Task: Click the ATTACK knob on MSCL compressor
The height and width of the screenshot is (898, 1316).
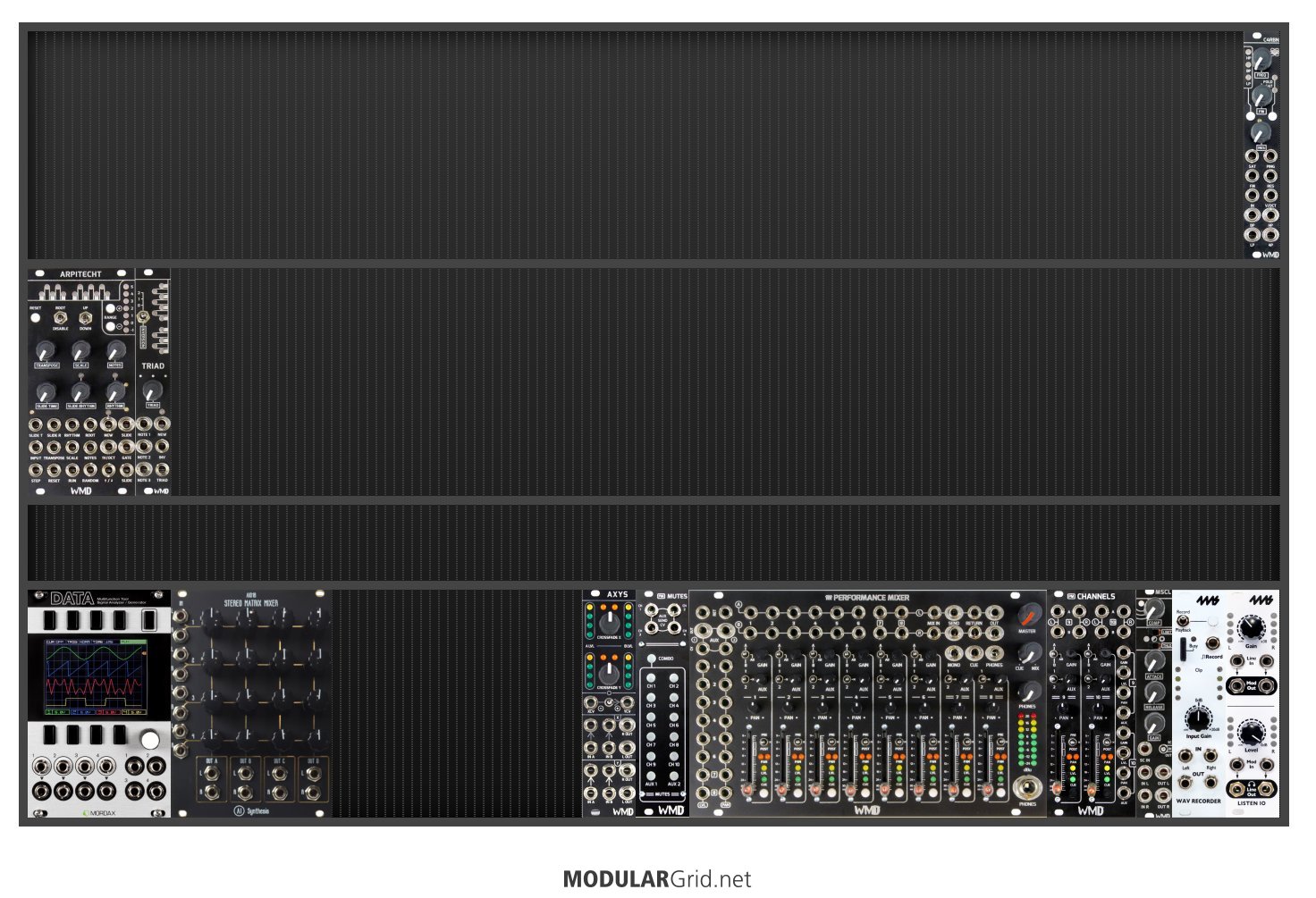Action: 1153,661
